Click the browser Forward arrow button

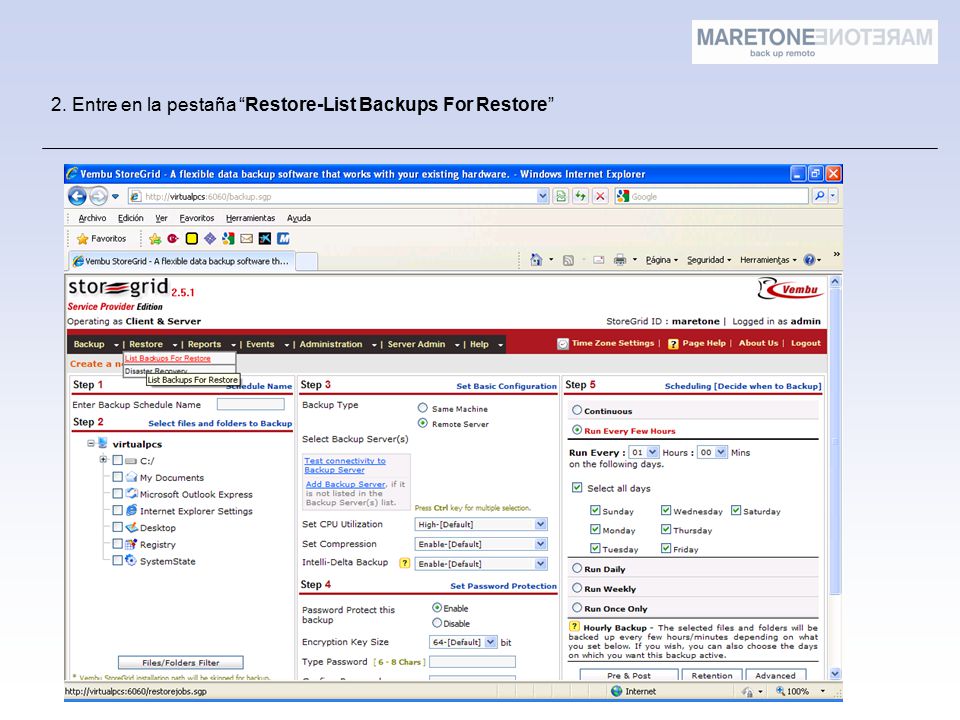pyautogui.click(x=98, y=197)
